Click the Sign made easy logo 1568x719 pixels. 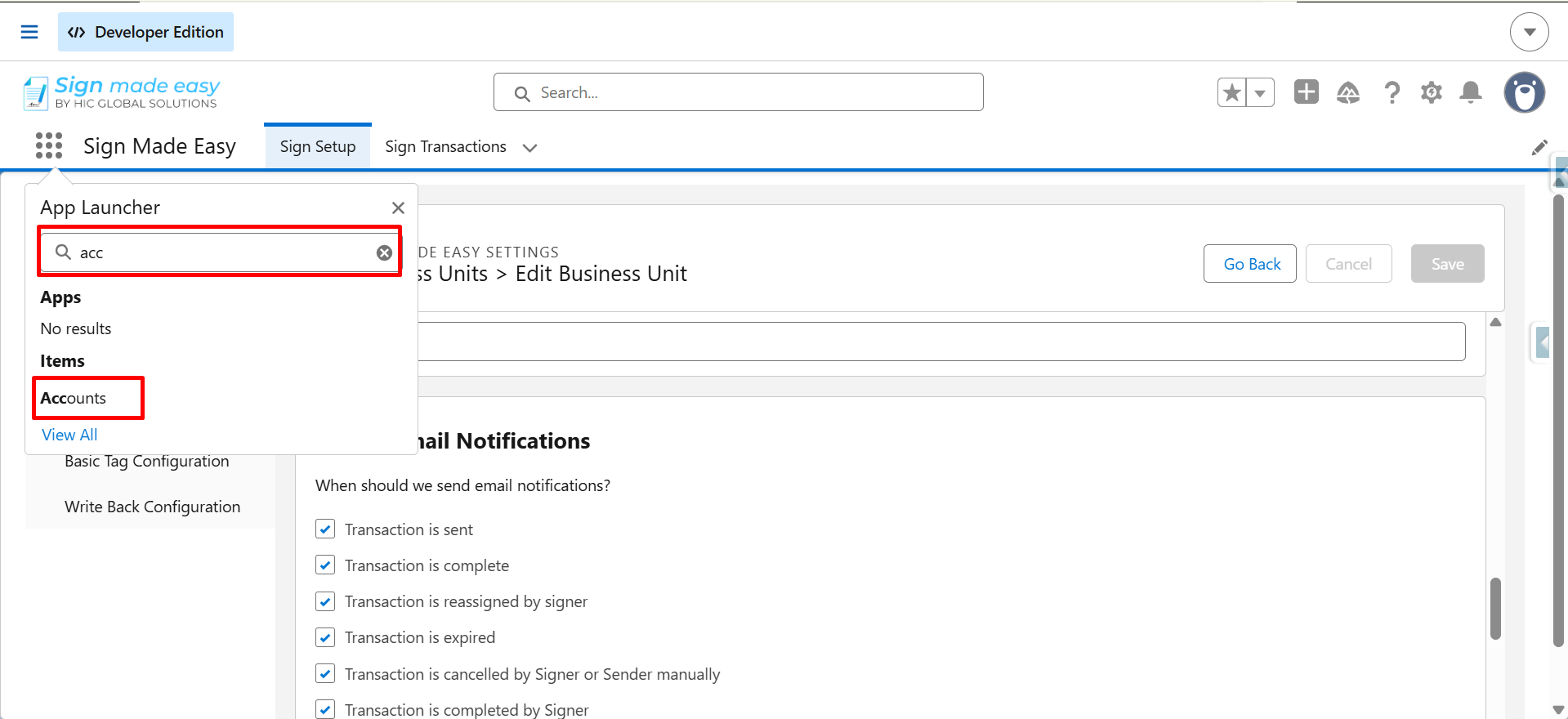[121, 92]
